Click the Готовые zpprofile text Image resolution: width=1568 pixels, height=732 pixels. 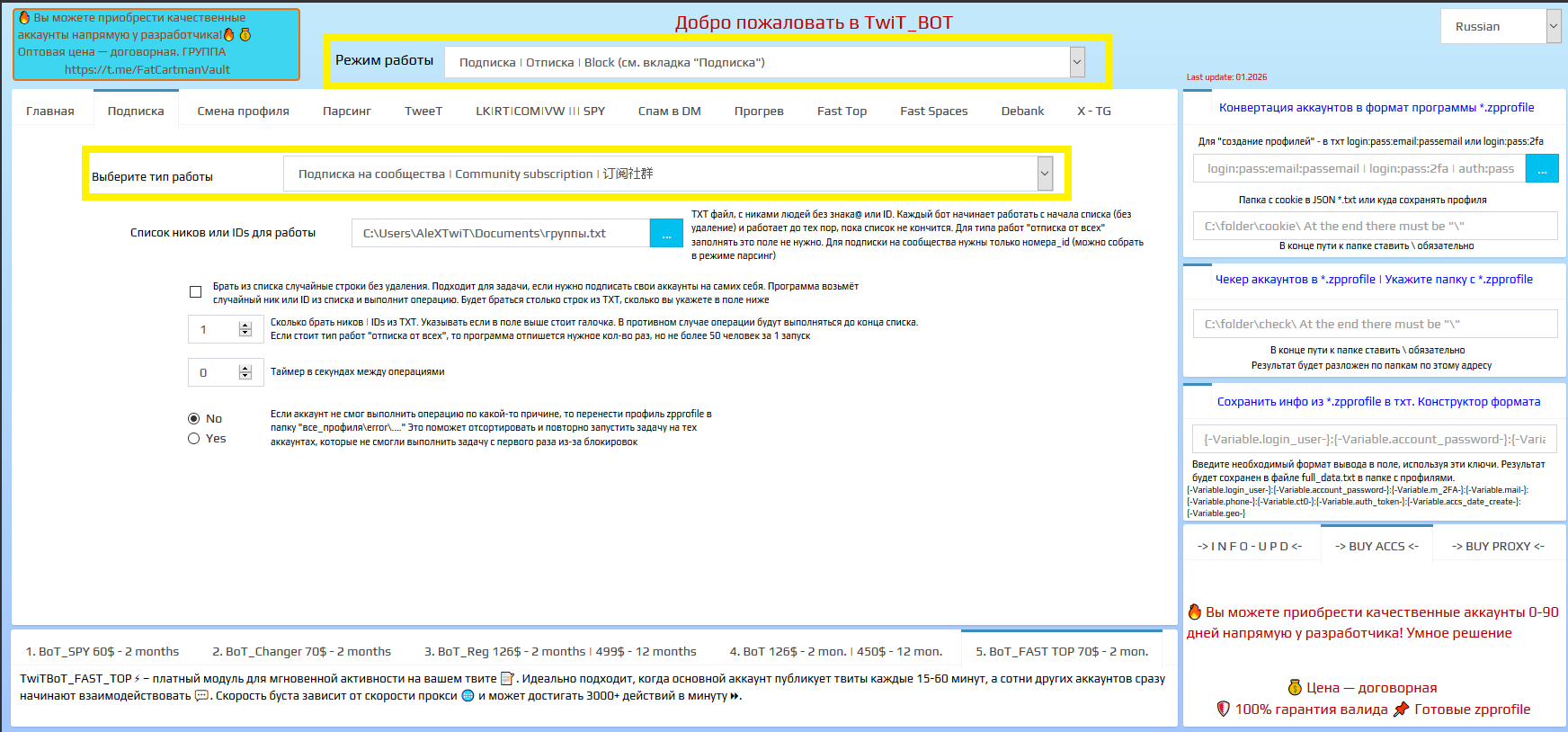point(1472,710)
